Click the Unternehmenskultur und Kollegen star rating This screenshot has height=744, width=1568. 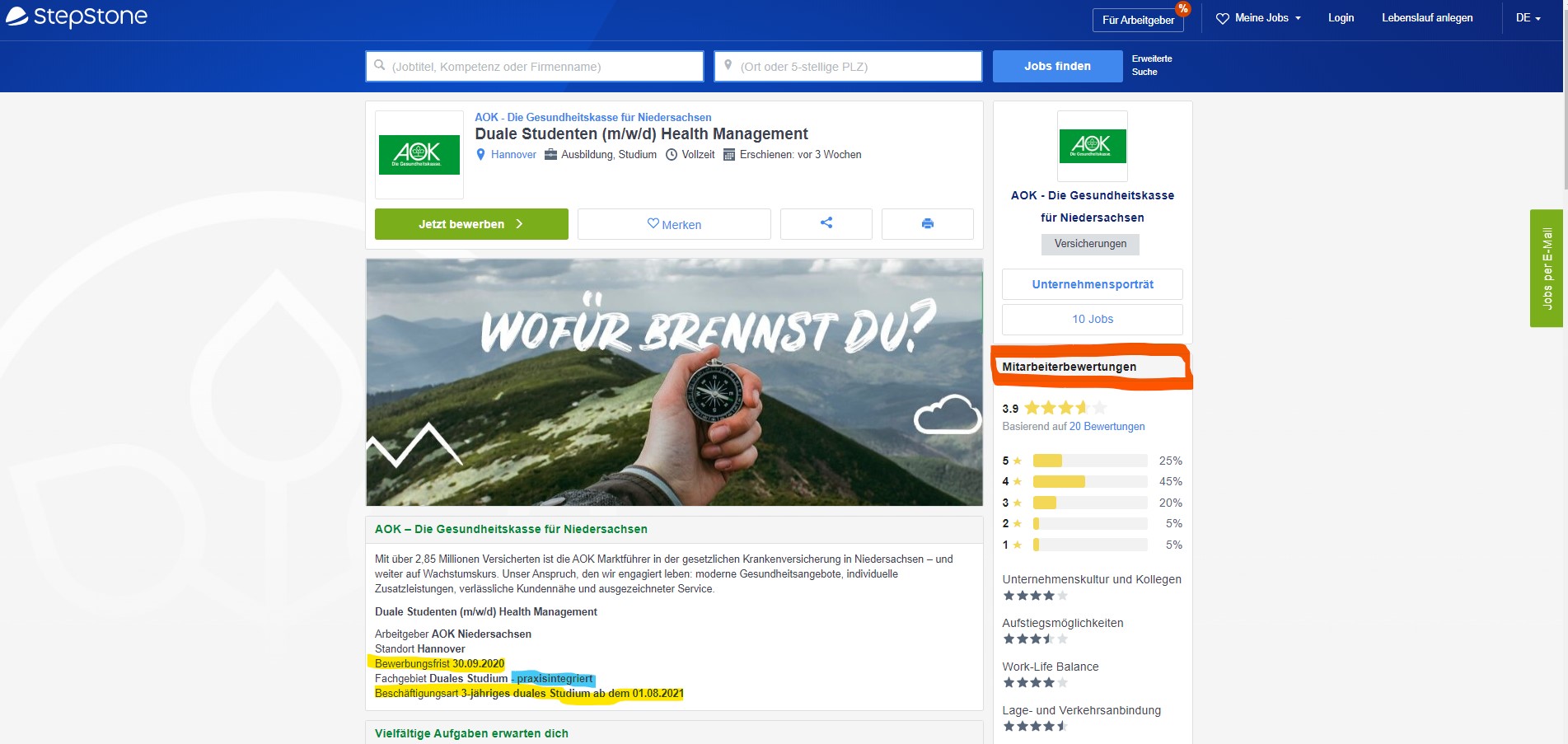pos(1035,596)
